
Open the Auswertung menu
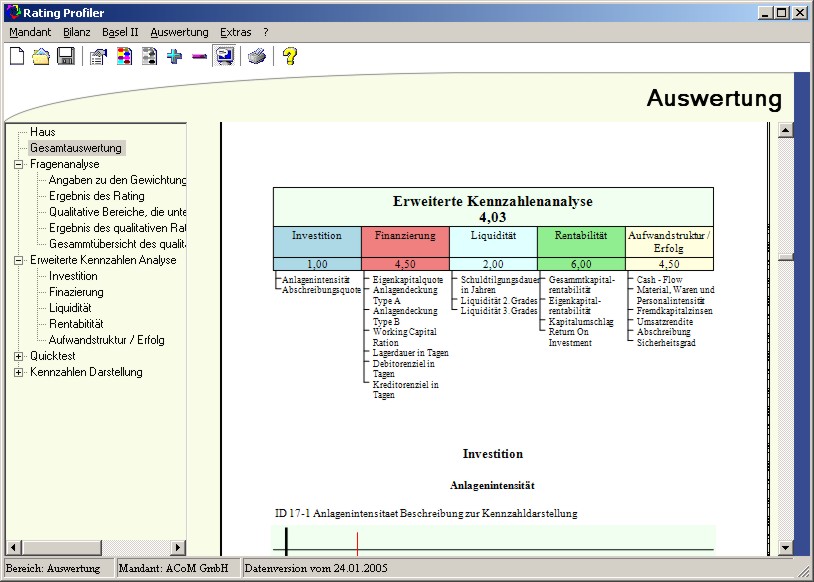click(x=180, y=32)
